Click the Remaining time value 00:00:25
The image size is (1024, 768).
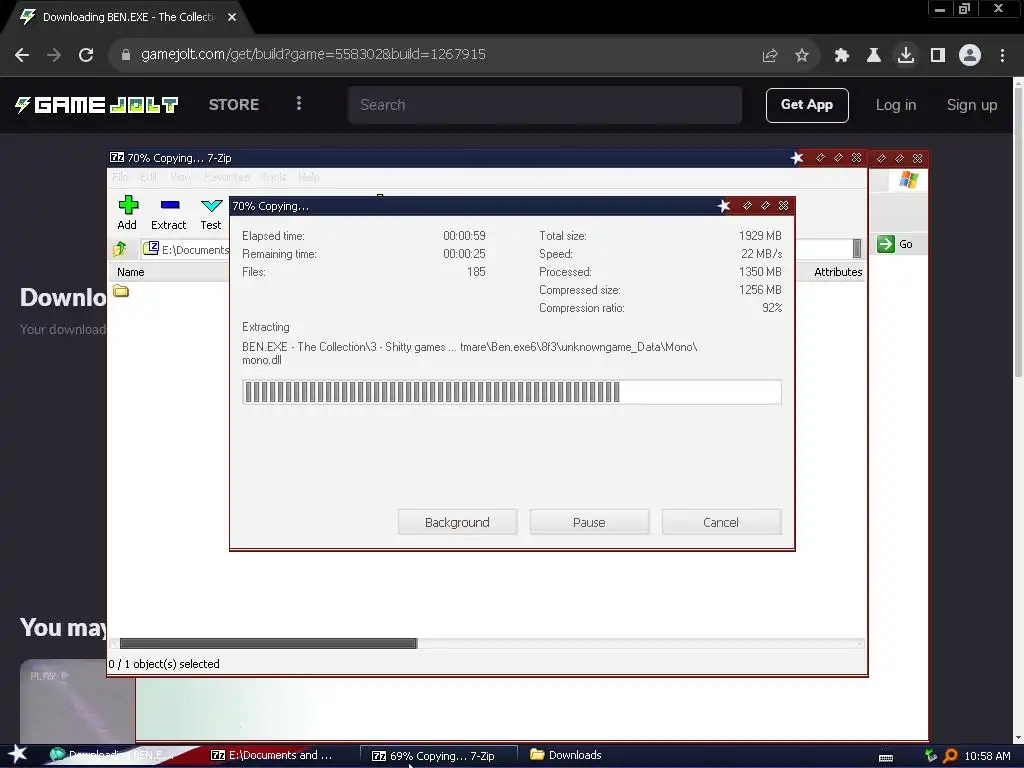[x=464, y=254]
